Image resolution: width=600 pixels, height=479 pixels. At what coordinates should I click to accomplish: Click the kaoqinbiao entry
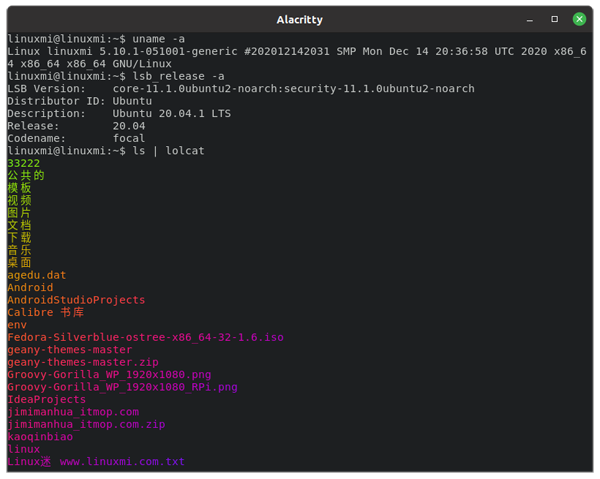click(x=38, y=437)
